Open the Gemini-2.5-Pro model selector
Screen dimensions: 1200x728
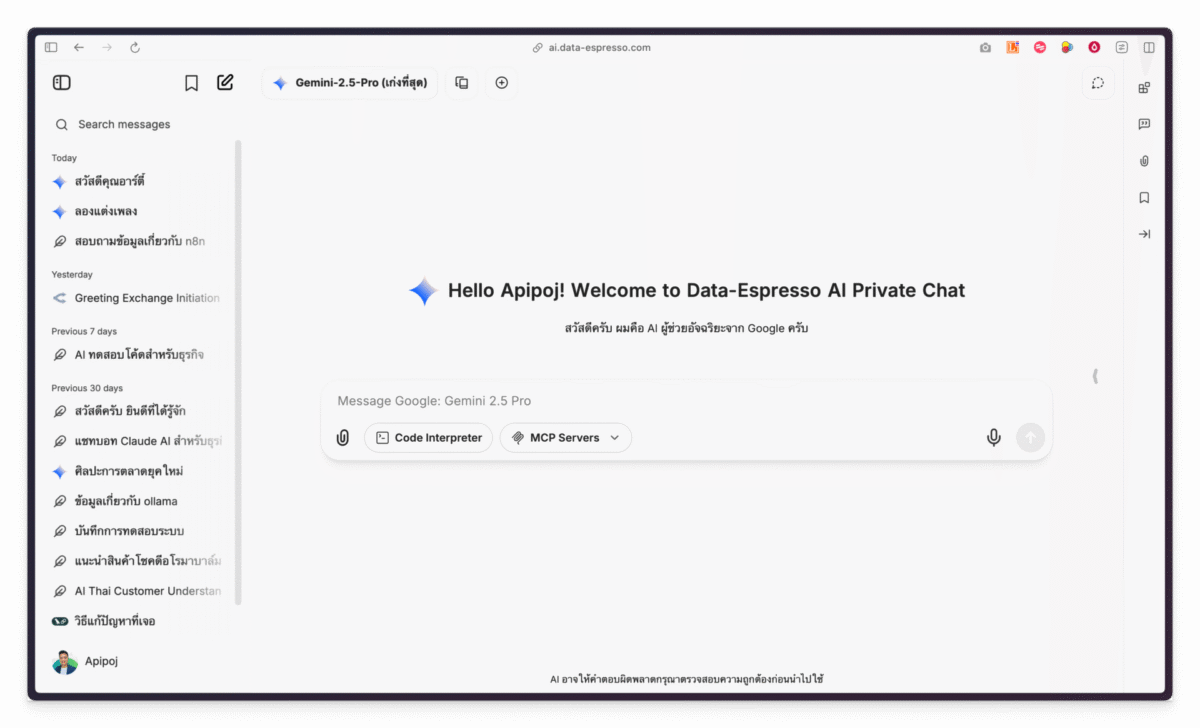350,83
